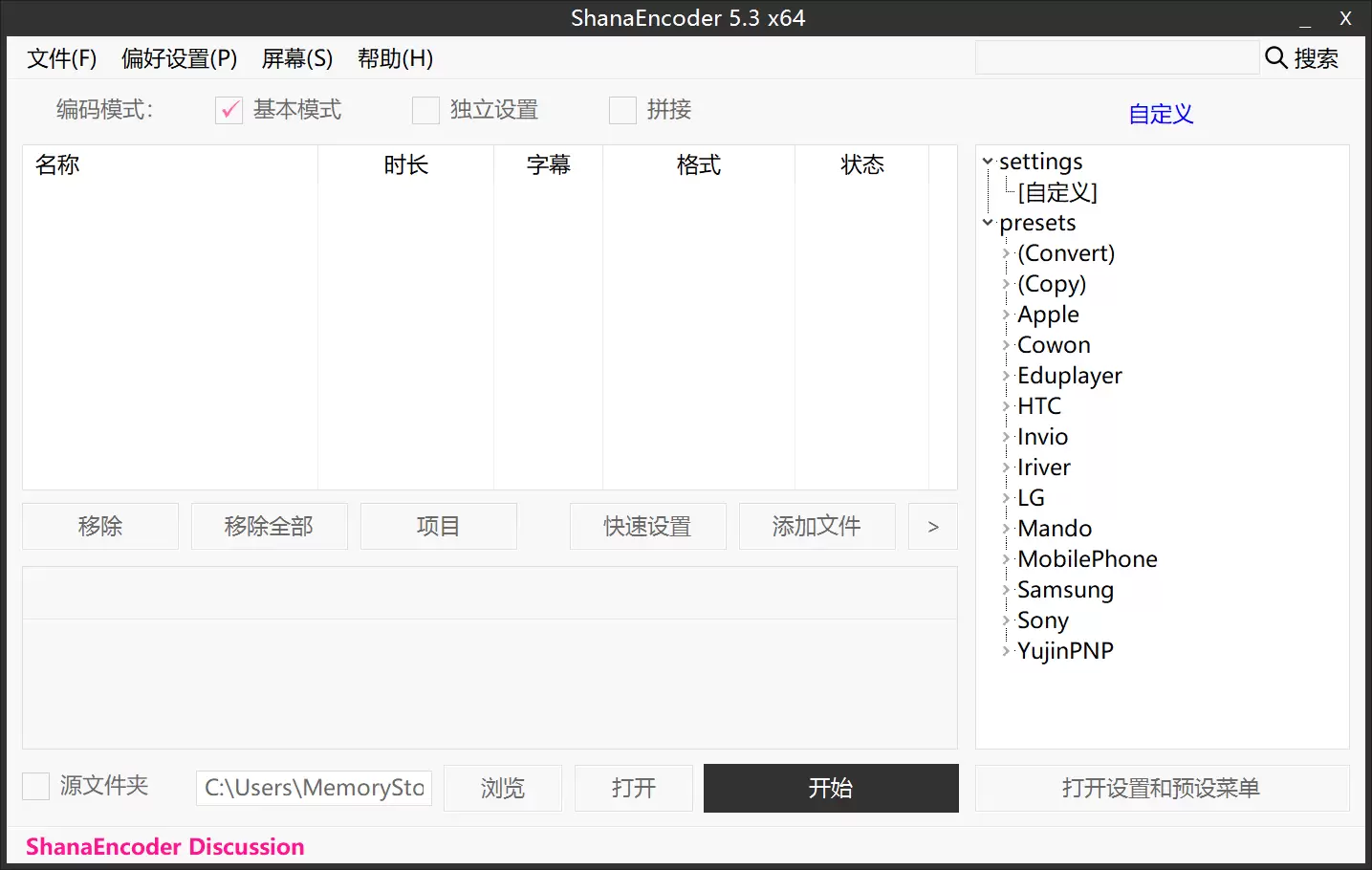Expand the HTC preset folder
1372x870 pixels.
click(x=1006, y=406)
